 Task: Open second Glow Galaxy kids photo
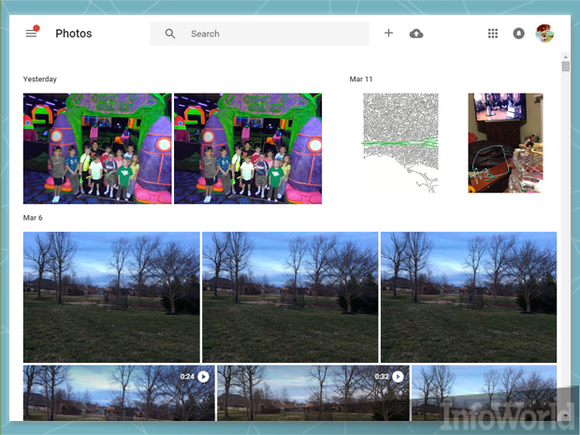tap(248, 148)
